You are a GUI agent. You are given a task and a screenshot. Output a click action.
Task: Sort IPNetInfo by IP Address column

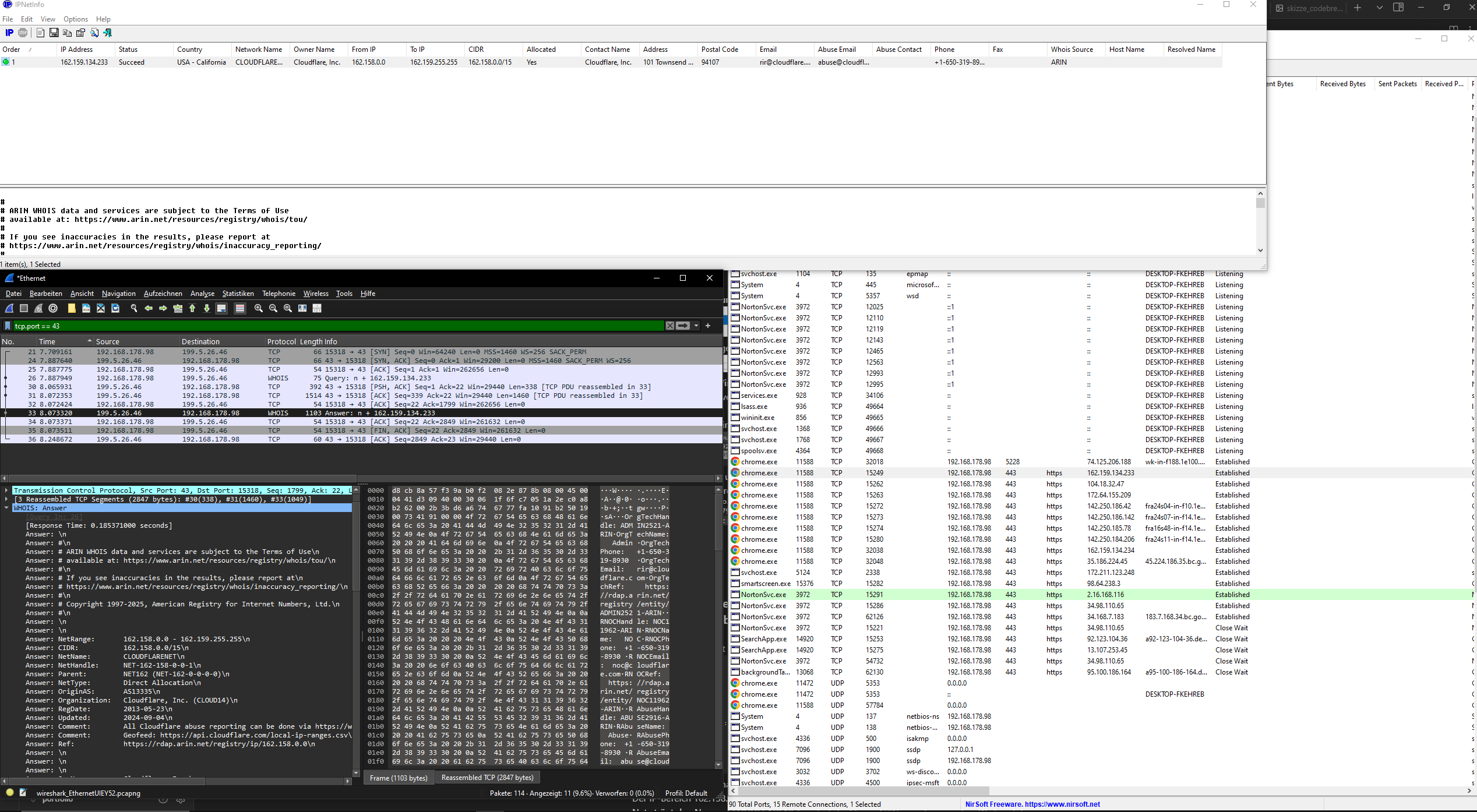(86, 50)
